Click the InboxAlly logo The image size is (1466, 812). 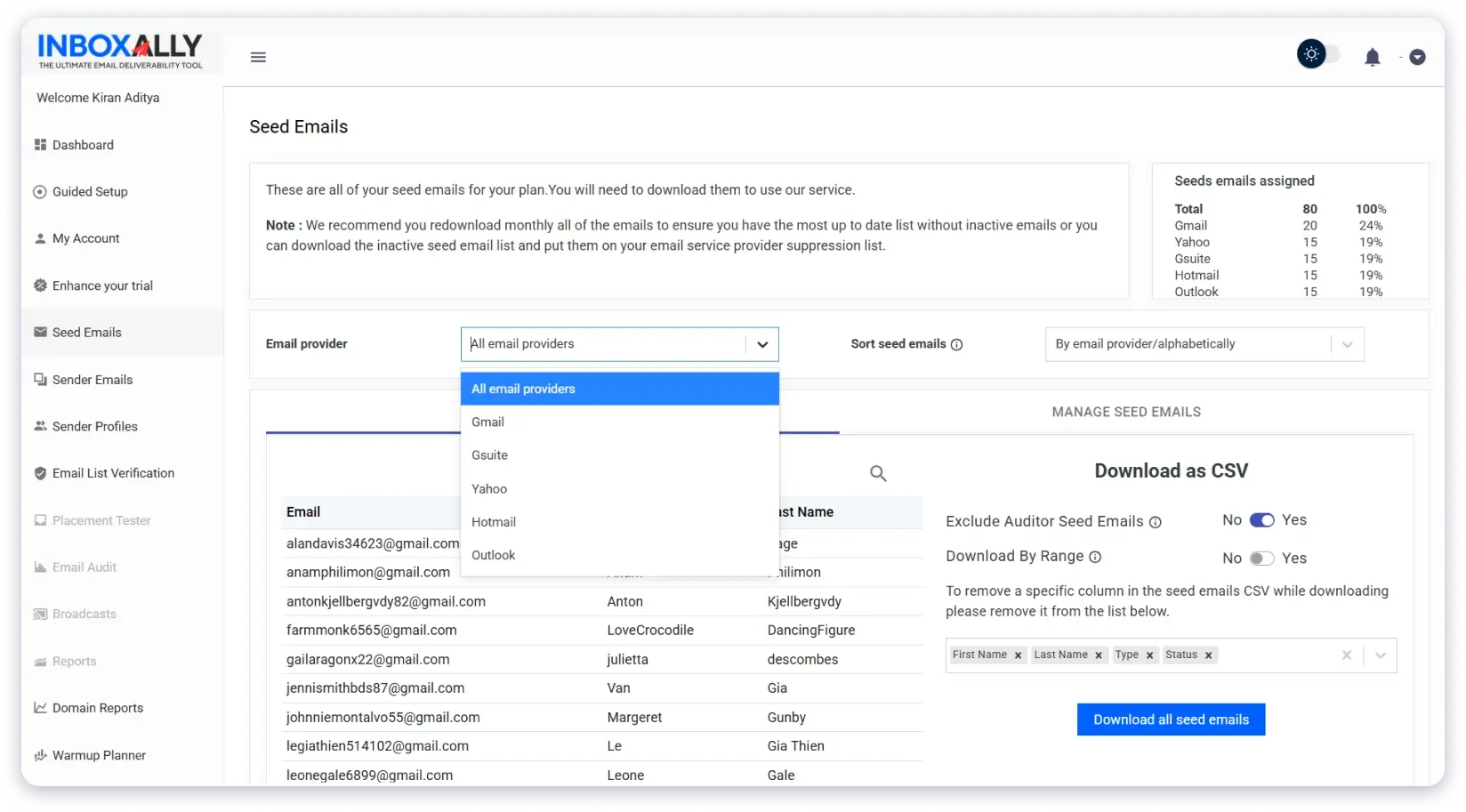tap(120, 51)
